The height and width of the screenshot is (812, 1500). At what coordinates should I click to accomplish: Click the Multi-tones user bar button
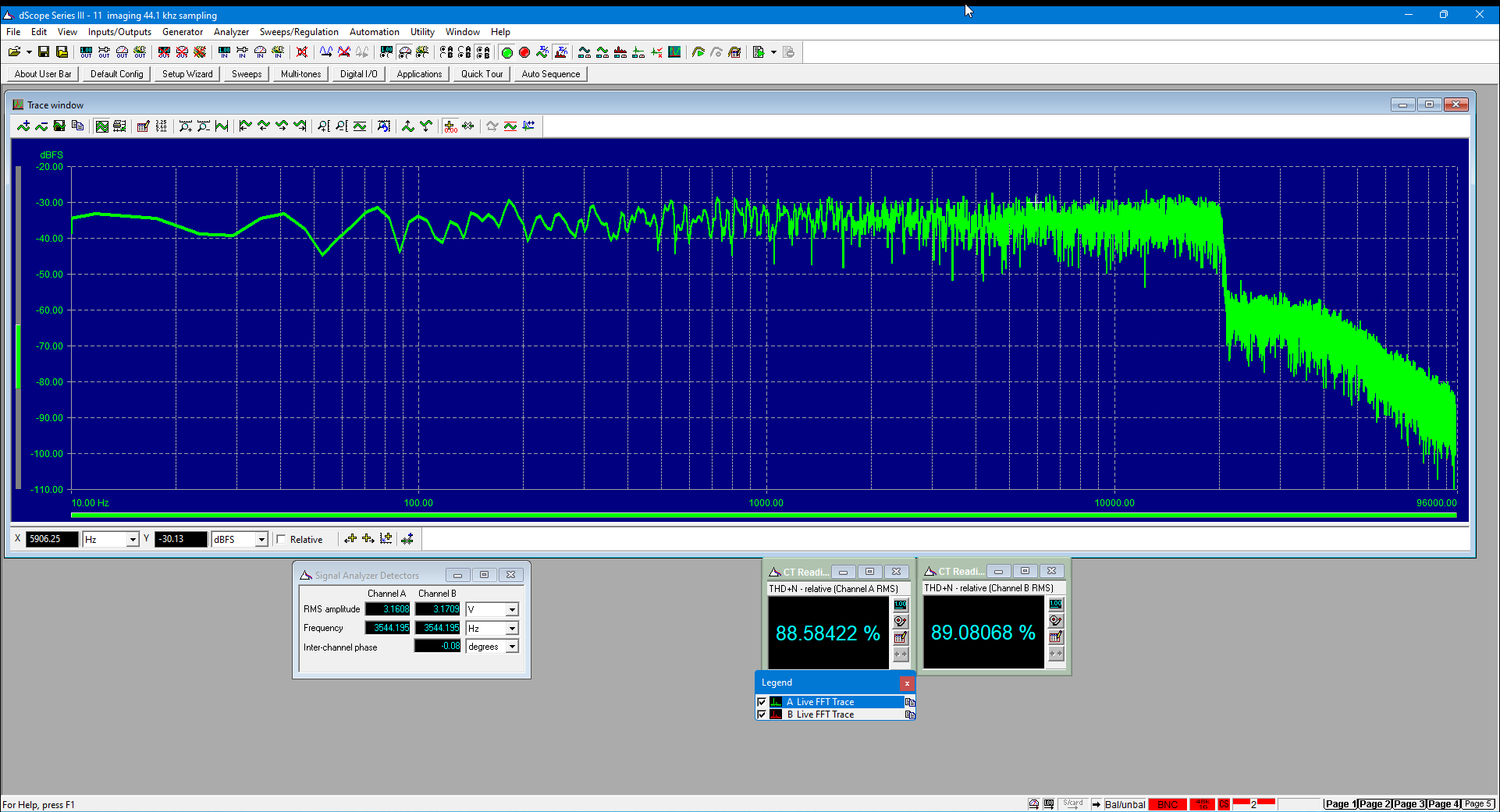(301, 74)
